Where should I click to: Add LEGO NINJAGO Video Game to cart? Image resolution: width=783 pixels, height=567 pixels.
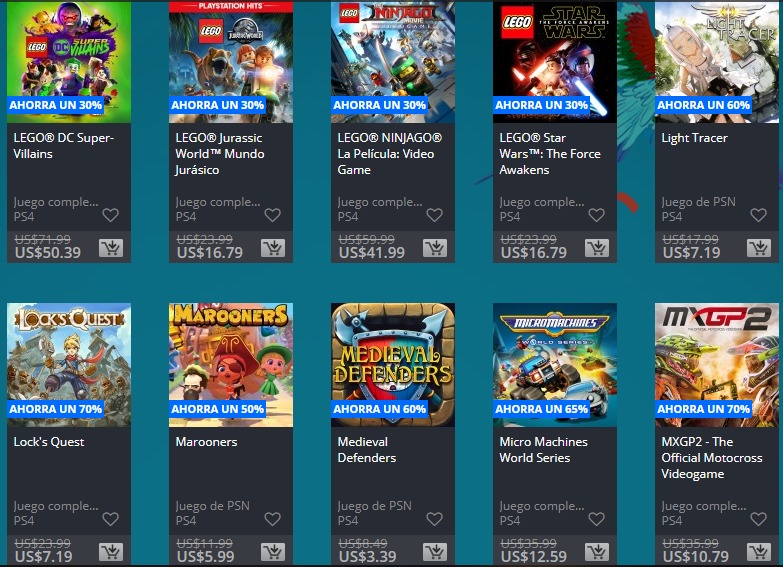tap(435, 248)
